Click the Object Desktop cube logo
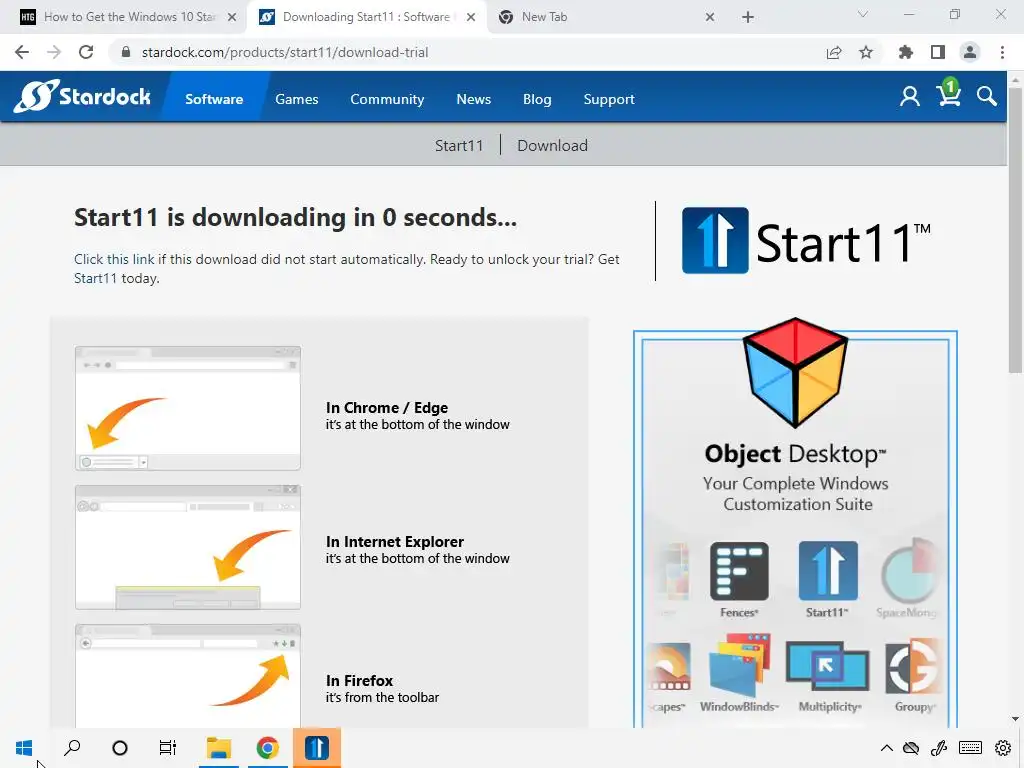 pyautogui.click(x=795, y=372)
